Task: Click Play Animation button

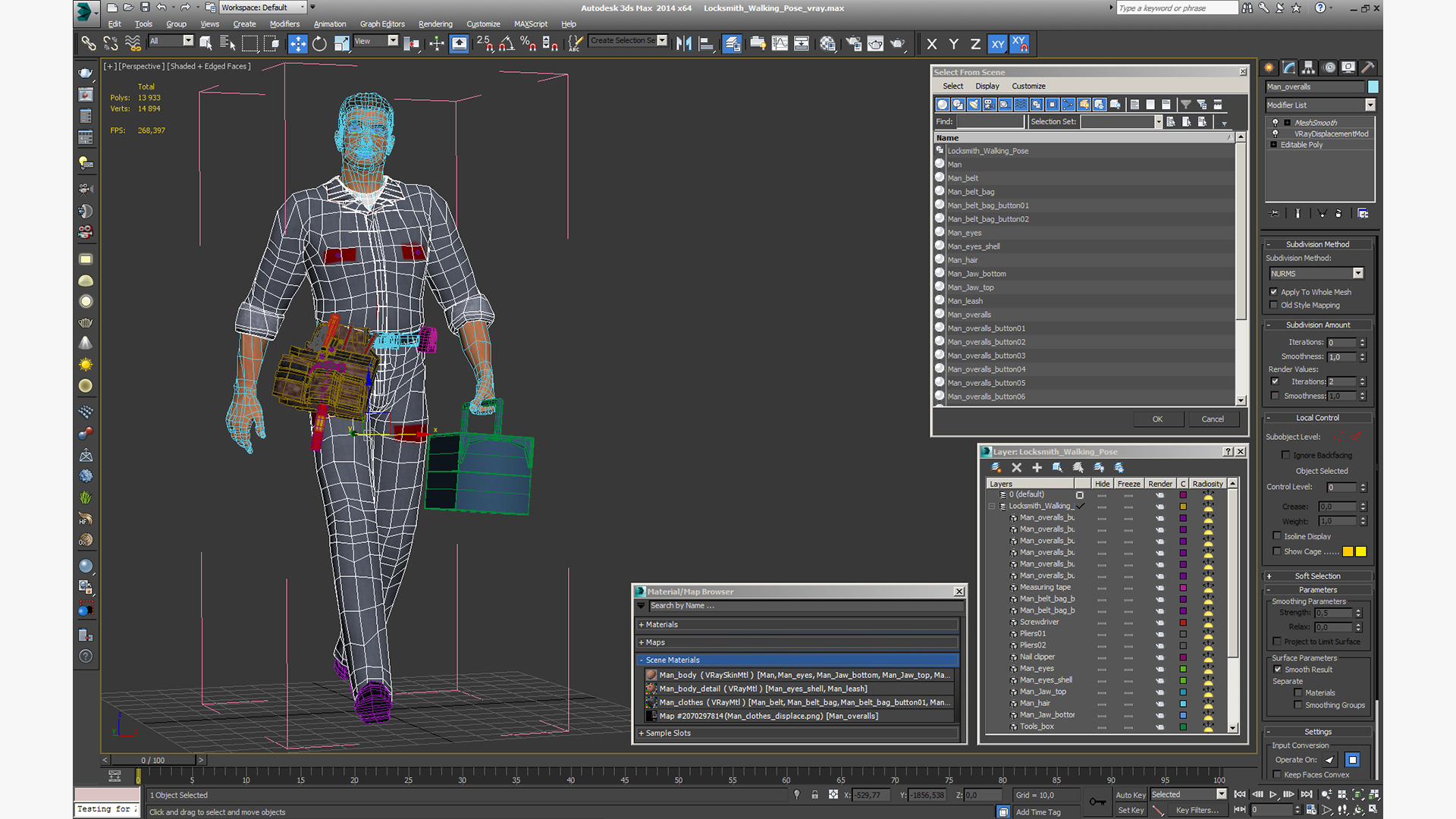Action: (x=1273, y=795)
